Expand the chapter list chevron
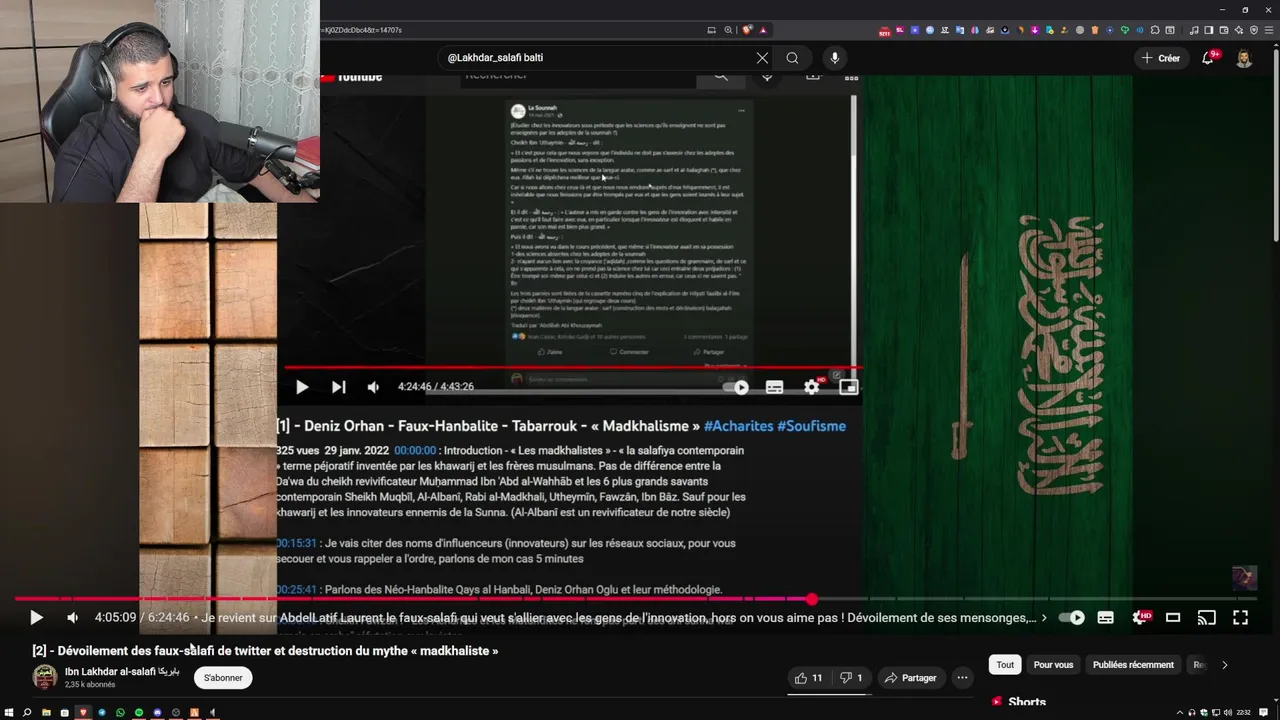1280x720 pixels. click(x=1044, y=618)
